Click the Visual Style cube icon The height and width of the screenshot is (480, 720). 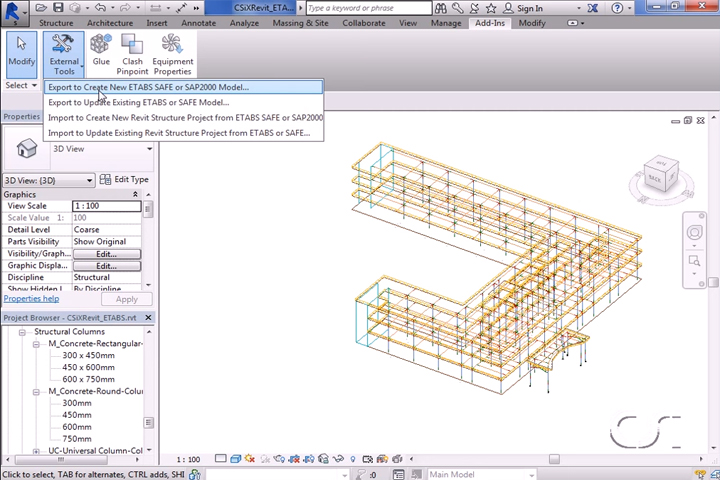click(x=236, y=458)
